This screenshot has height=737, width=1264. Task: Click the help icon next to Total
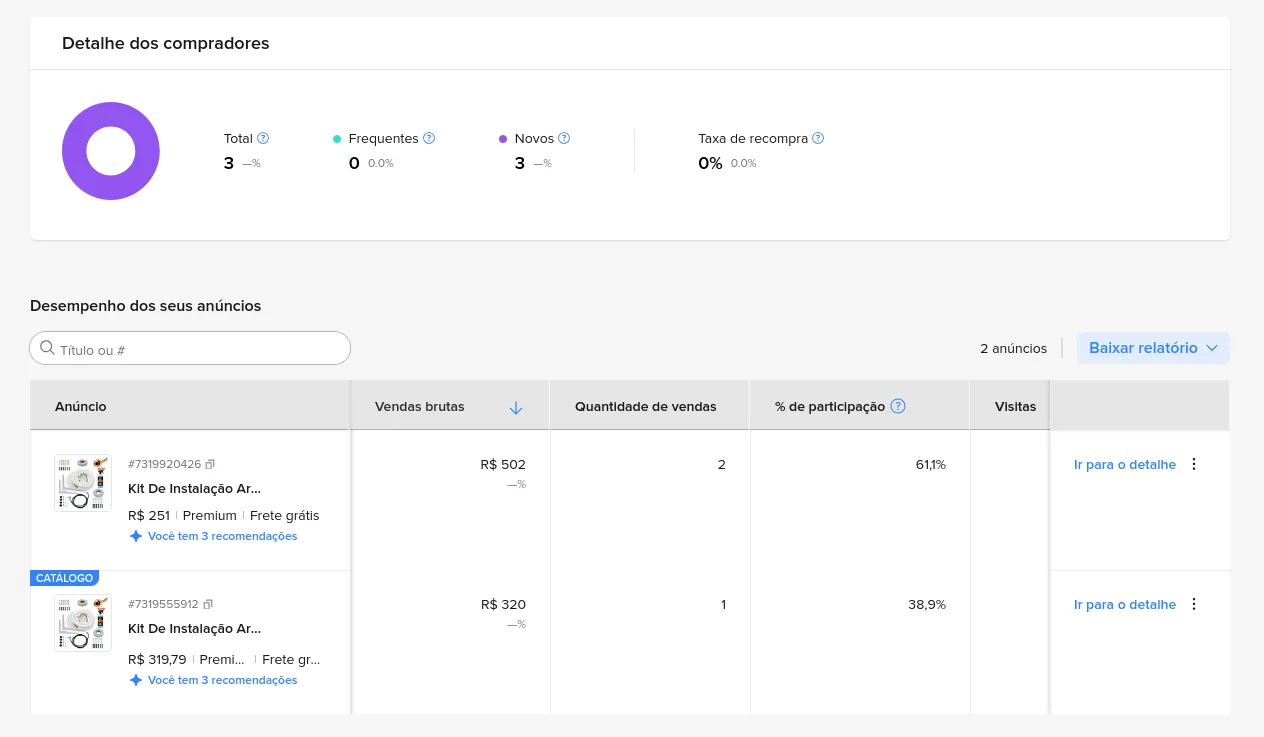pos(263,139)
